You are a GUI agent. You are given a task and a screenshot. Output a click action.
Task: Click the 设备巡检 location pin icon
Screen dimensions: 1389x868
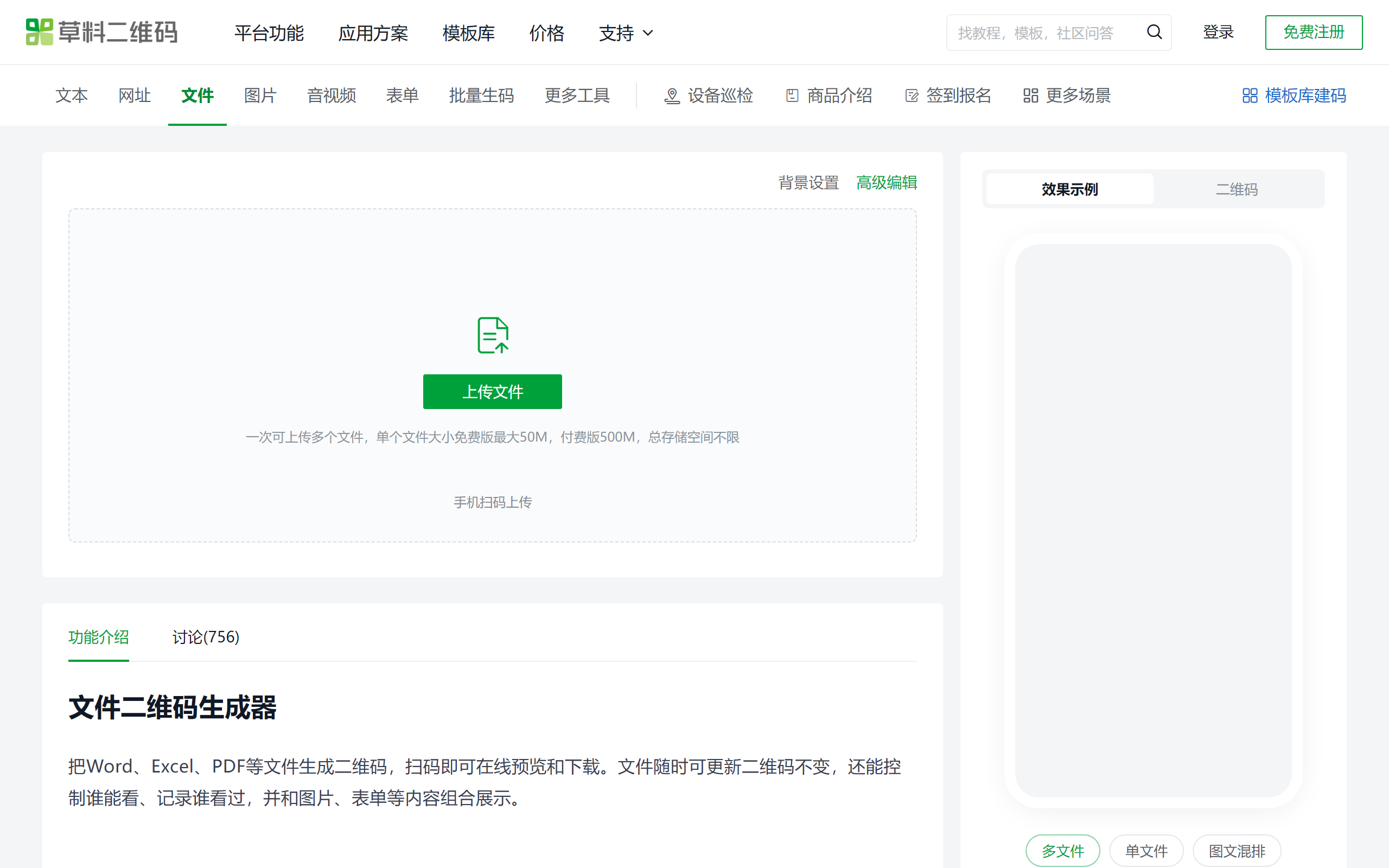(672, 96)
